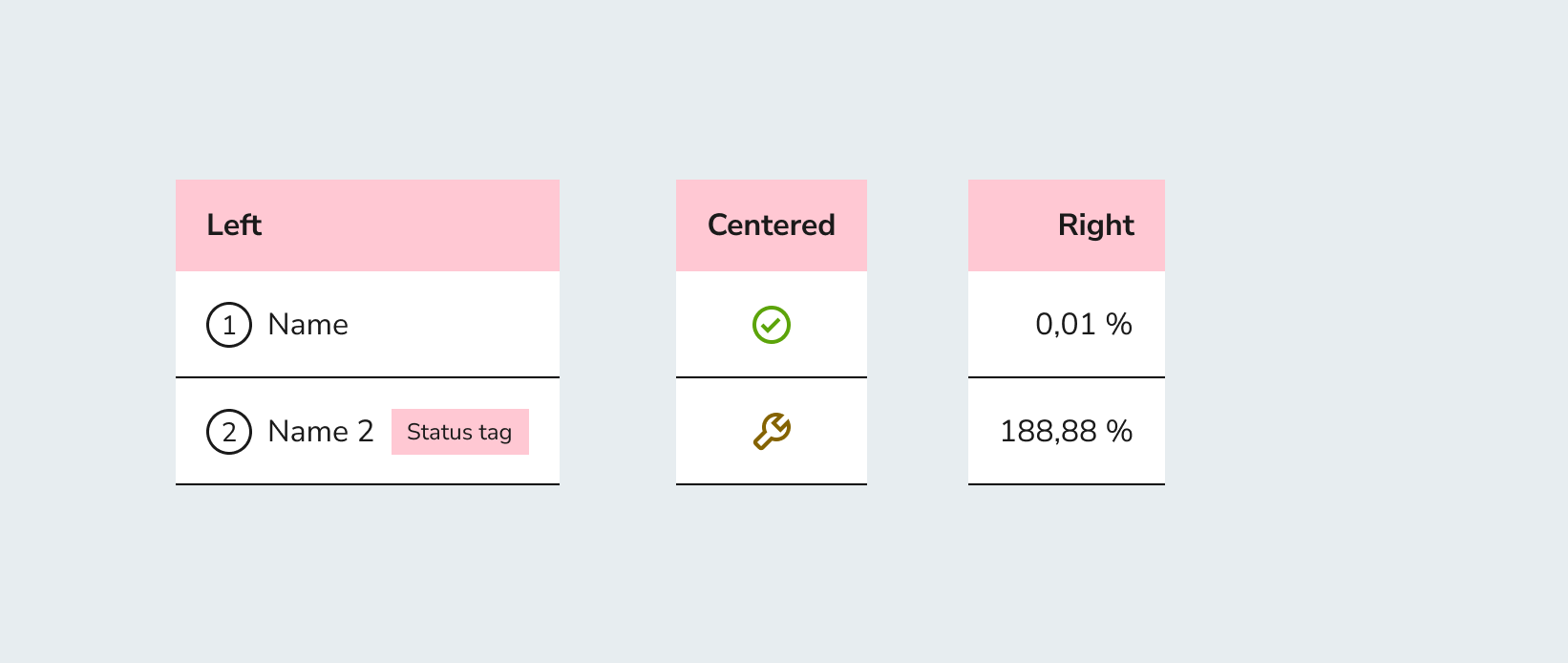The height and width of the screenshot is (663, 1568).
Task: Click the pink Status tag badge
Action: [x=460, y=432]
